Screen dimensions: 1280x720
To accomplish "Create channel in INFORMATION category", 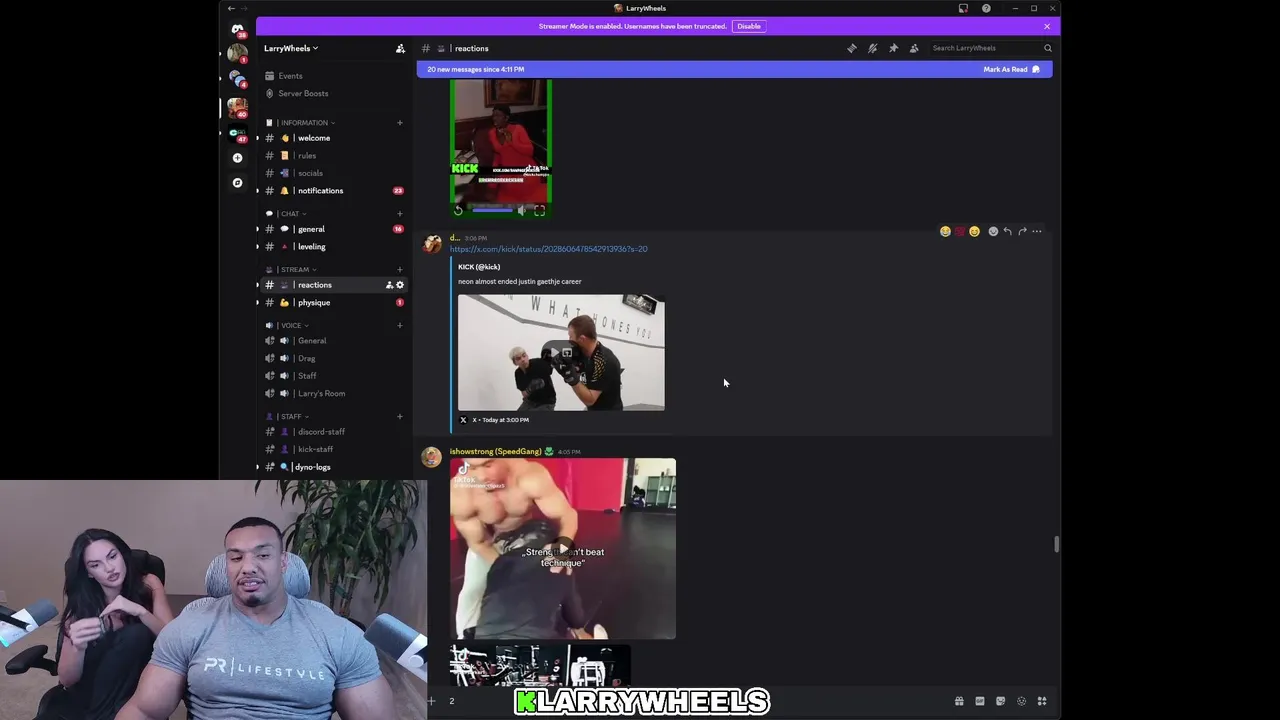I will coord(400,123).
